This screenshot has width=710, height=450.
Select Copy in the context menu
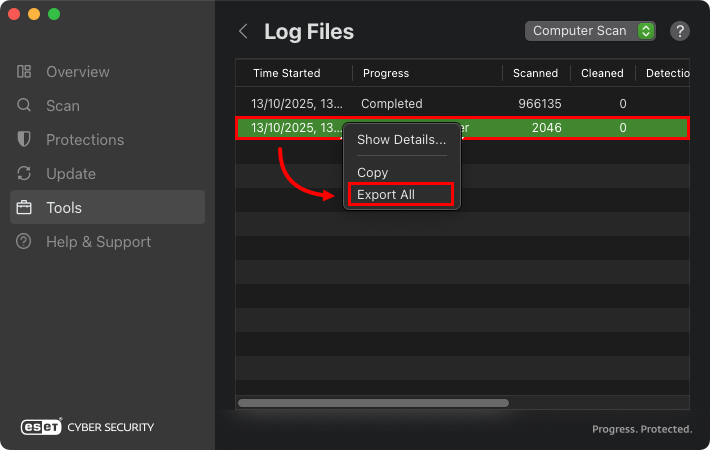[x=372, y=173]
